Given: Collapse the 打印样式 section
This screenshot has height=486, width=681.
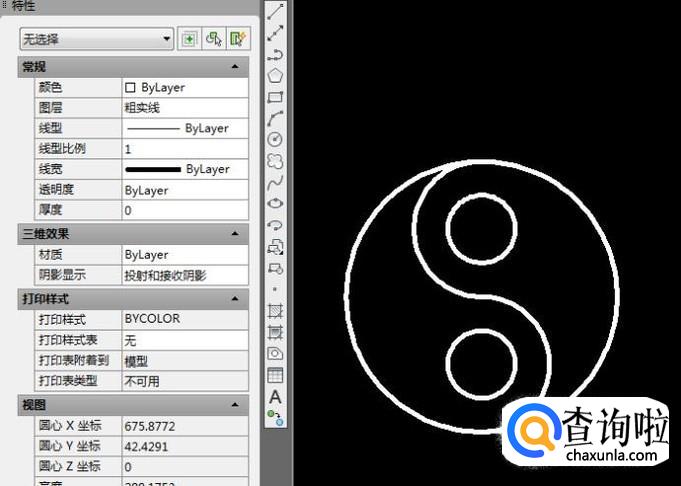Looking at the screenshot, I should click(234, 298).
